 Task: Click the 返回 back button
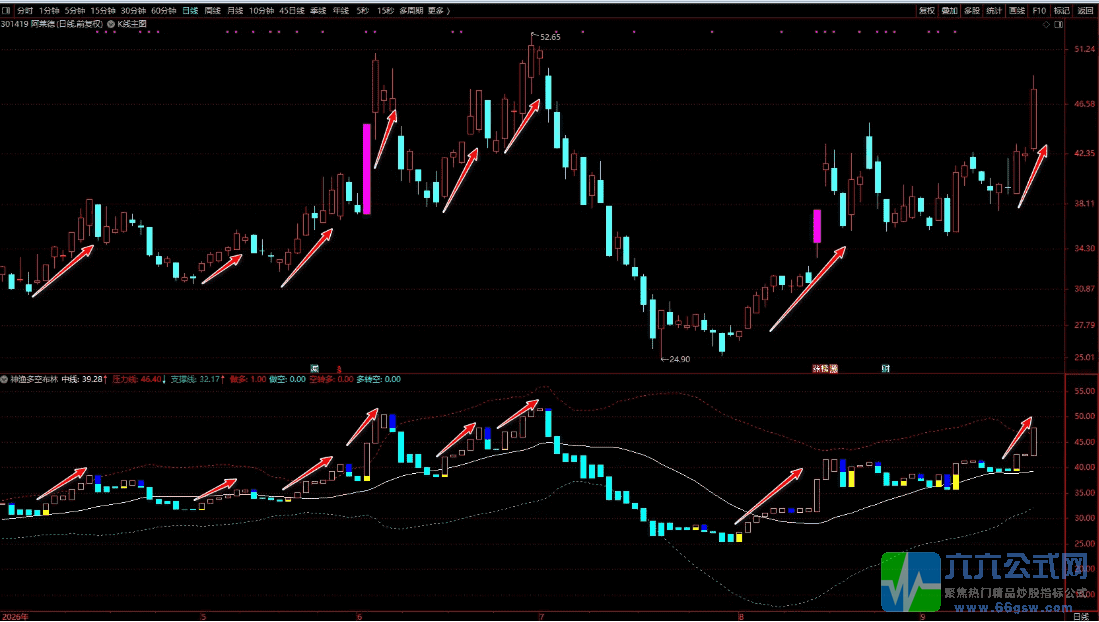[1084, 11]
